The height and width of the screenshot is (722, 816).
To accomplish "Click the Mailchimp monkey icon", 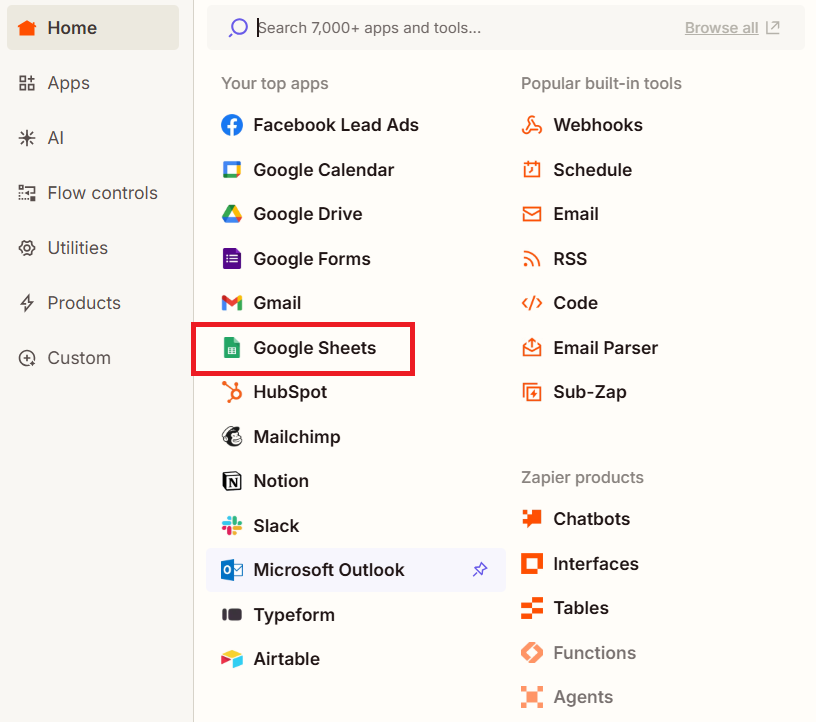I will [x=232, y=437].
